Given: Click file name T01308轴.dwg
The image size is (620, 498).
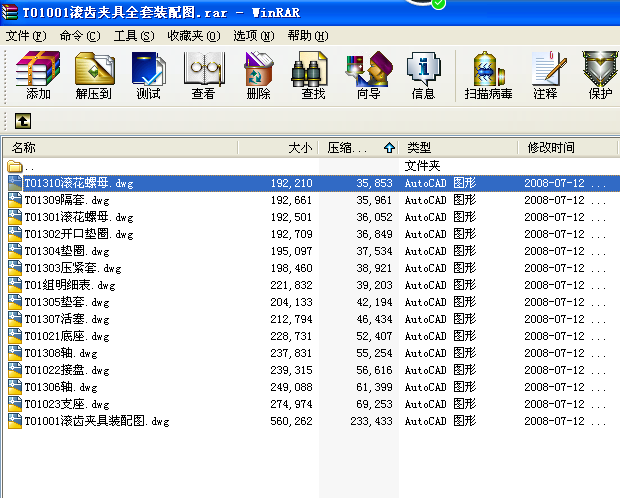Looking at the screenshot, I should tap(61, 353).
